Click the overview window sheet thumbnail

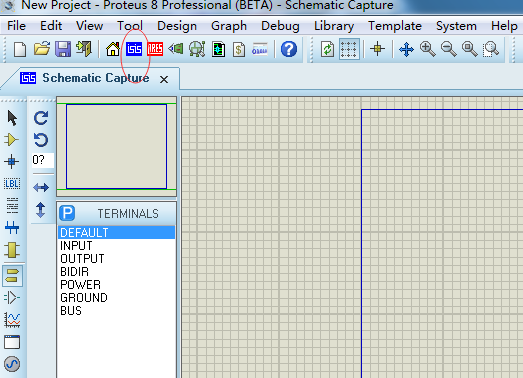click(x=116, y=146)
